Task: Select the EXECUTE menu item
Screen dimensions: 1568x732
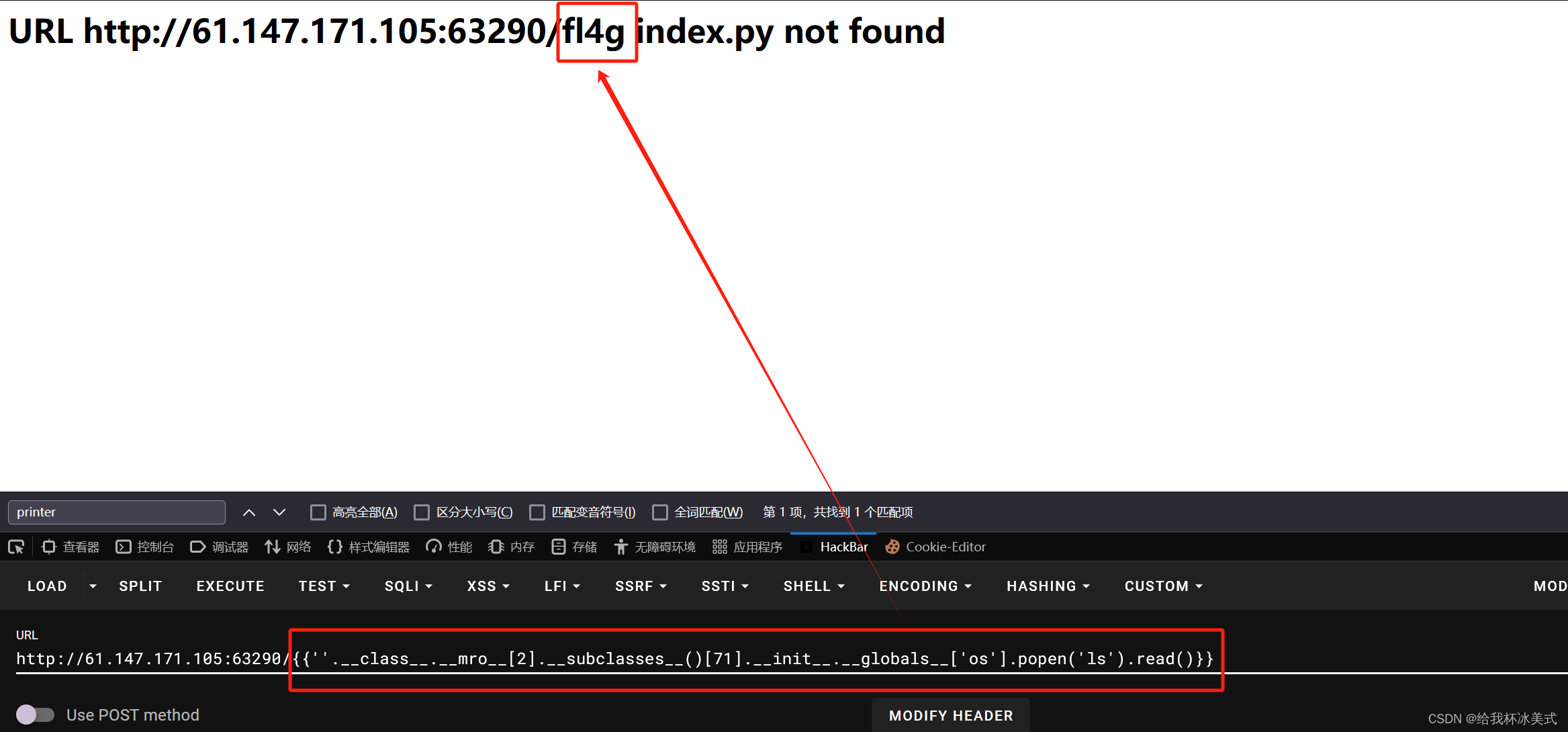Action: pyautogui.click(x=230, y=586)
